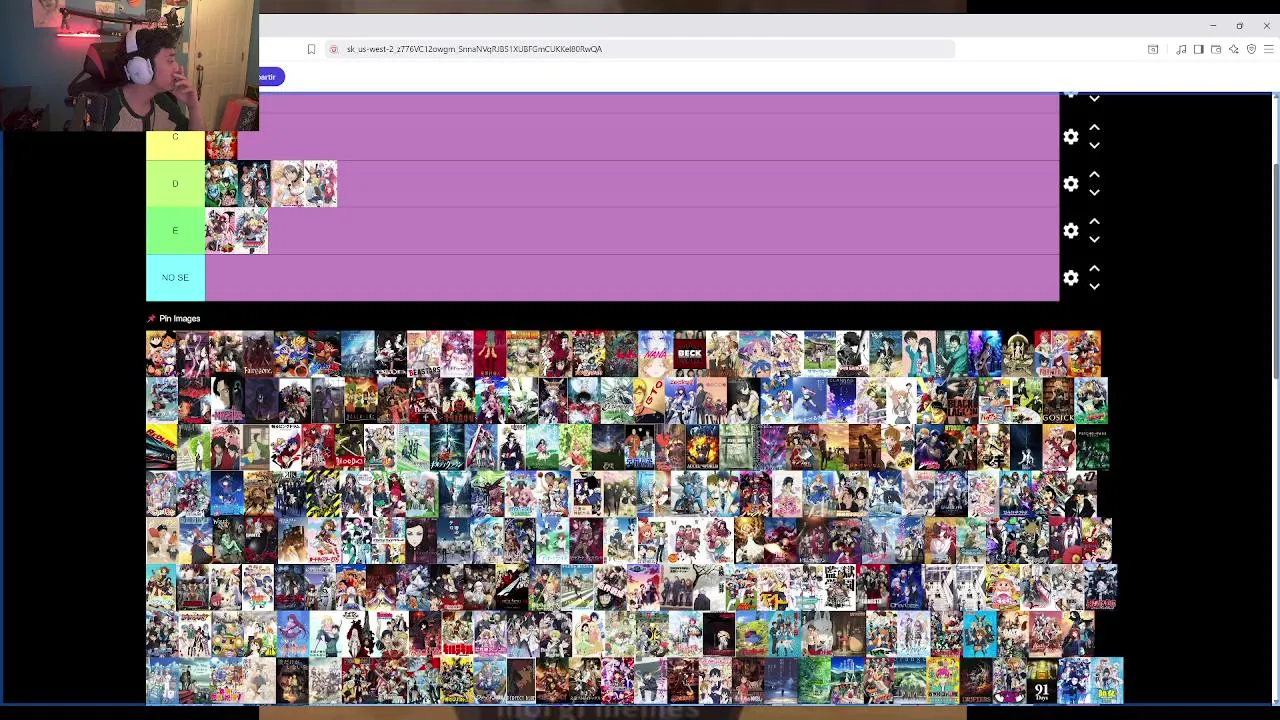This screenshot has height=720, width=1280.
Task: Move the D tier row down
Action: pyautogui.click(x=1094, y=193)
